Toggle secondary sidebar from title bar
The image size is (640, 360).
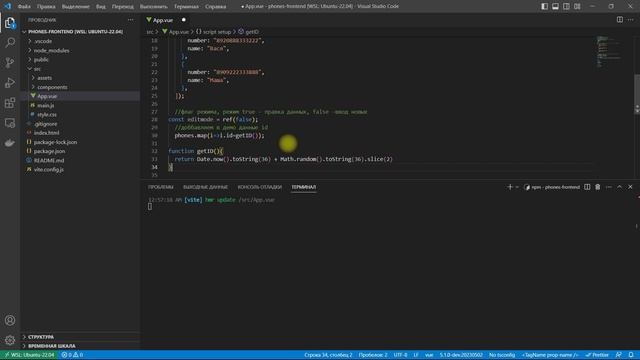(x=566, y=6)
